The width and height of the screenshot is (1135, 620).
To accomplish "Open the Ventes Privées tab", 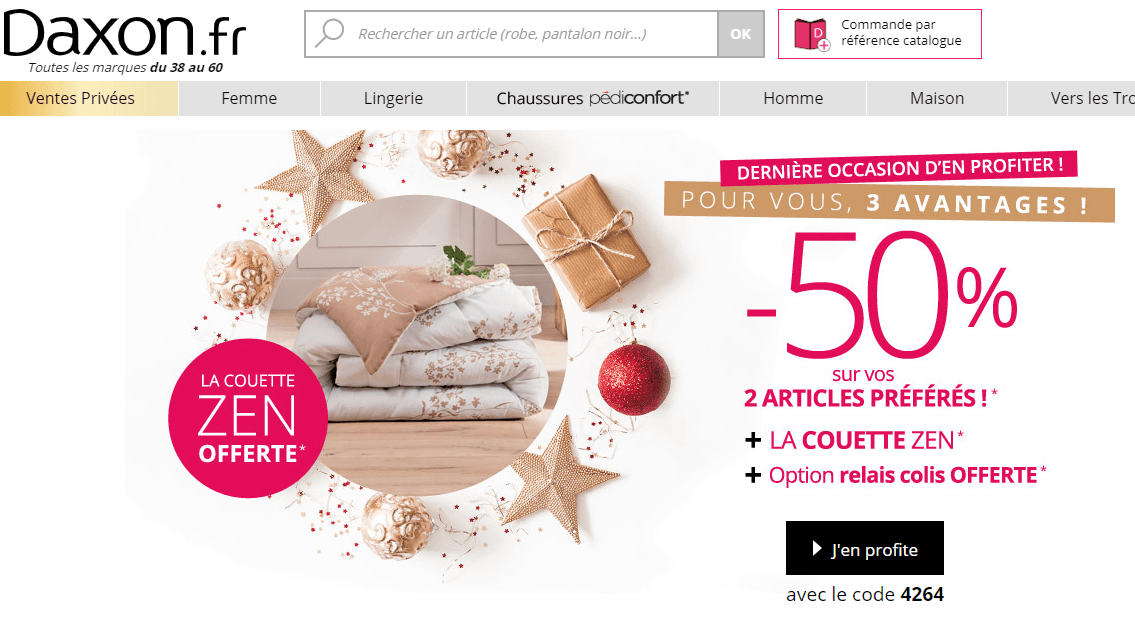I will [89, 98].
